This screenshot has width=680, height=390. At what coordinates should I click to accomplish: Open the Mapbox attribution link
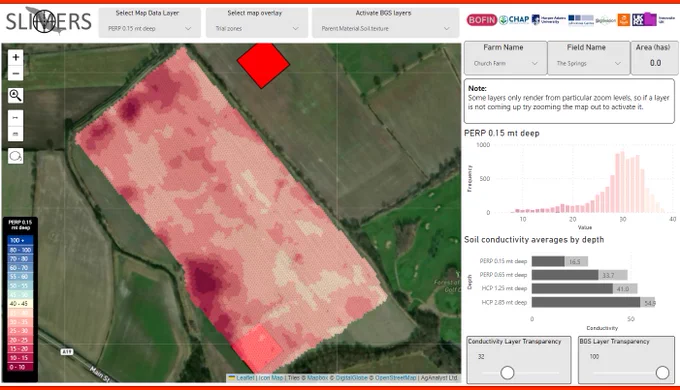[317, 378]
